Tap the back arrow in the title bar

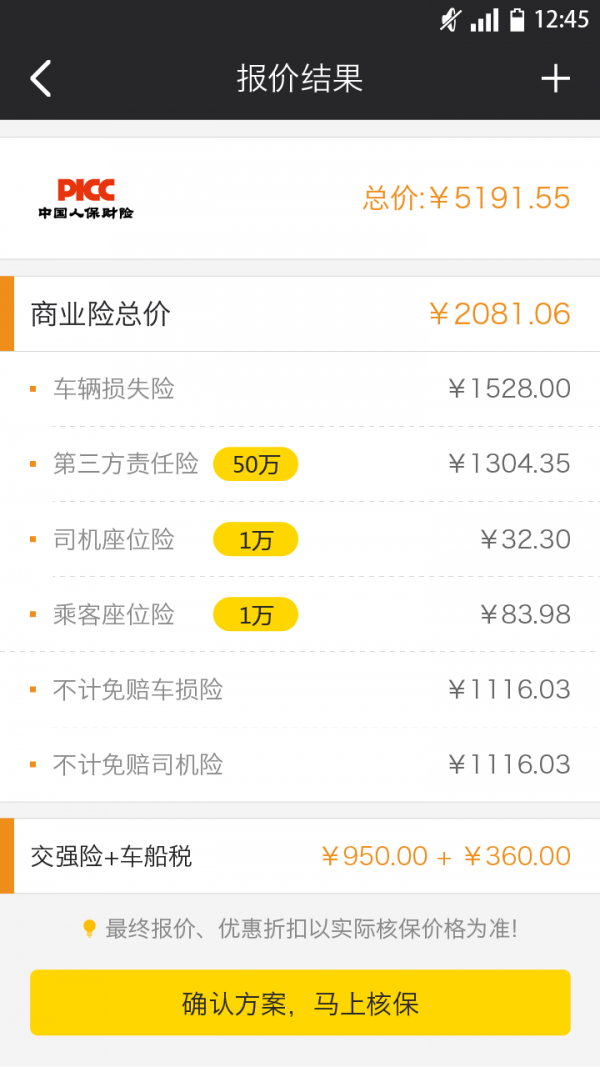click(40, 78)
